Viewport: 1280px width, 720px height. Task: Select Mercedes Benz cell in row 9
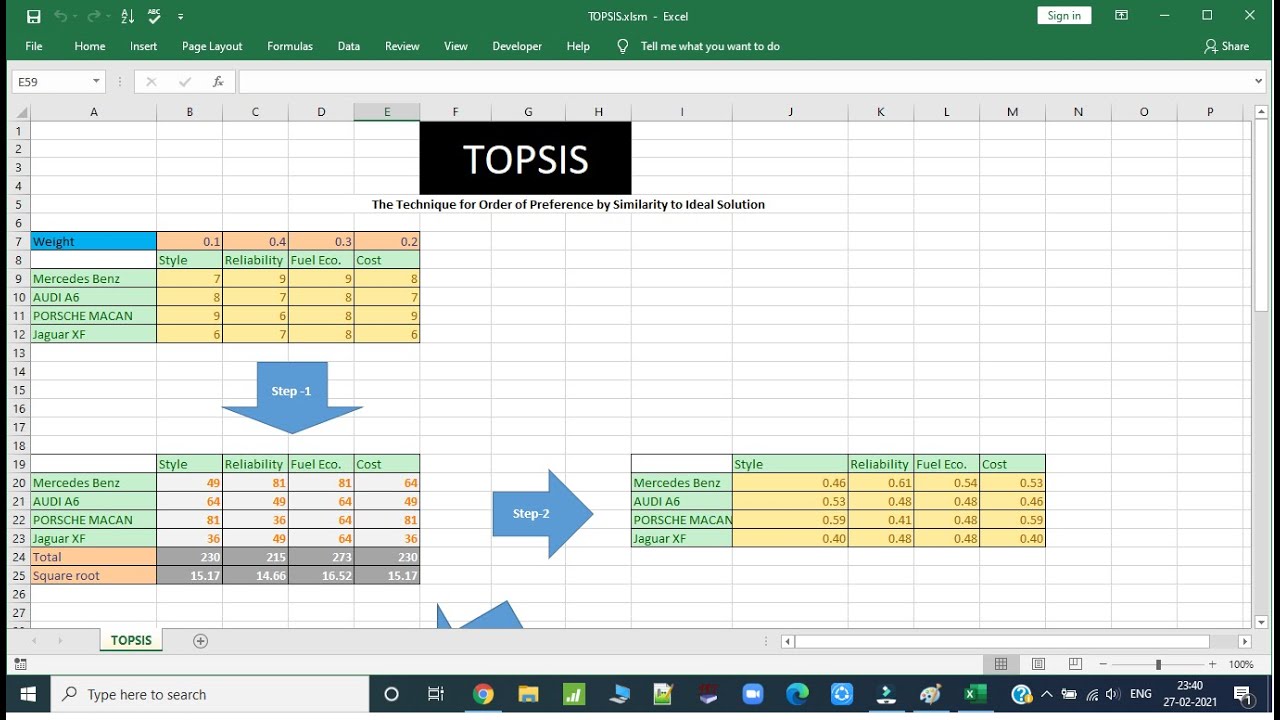94,278
